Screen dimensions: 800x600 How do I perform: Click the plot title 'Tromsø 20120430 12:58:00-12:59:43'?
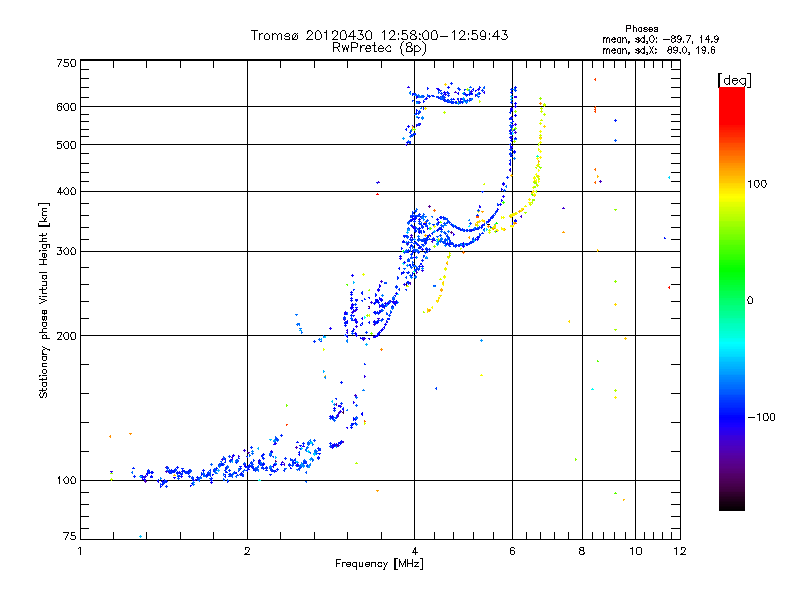379,35
